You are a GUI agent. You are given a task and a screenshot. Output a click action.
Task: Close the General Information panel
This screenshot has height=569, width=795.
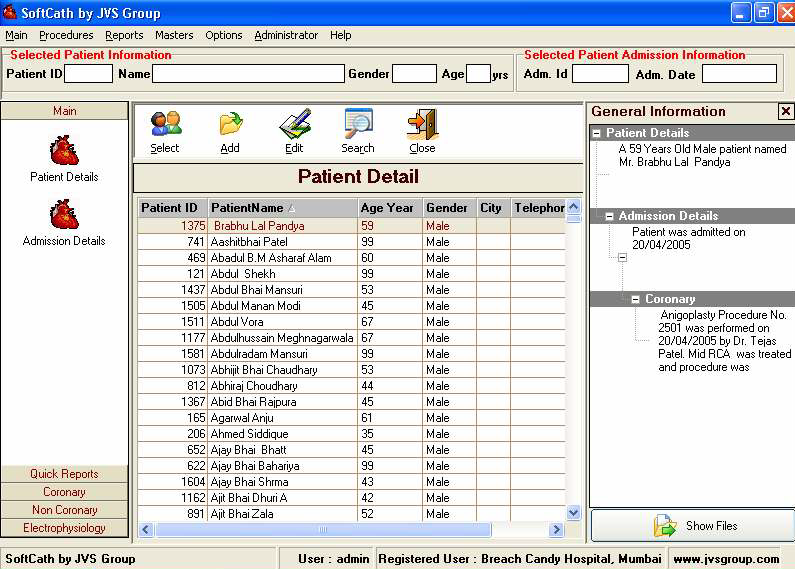pyautogui.click(x=785, y=111)
